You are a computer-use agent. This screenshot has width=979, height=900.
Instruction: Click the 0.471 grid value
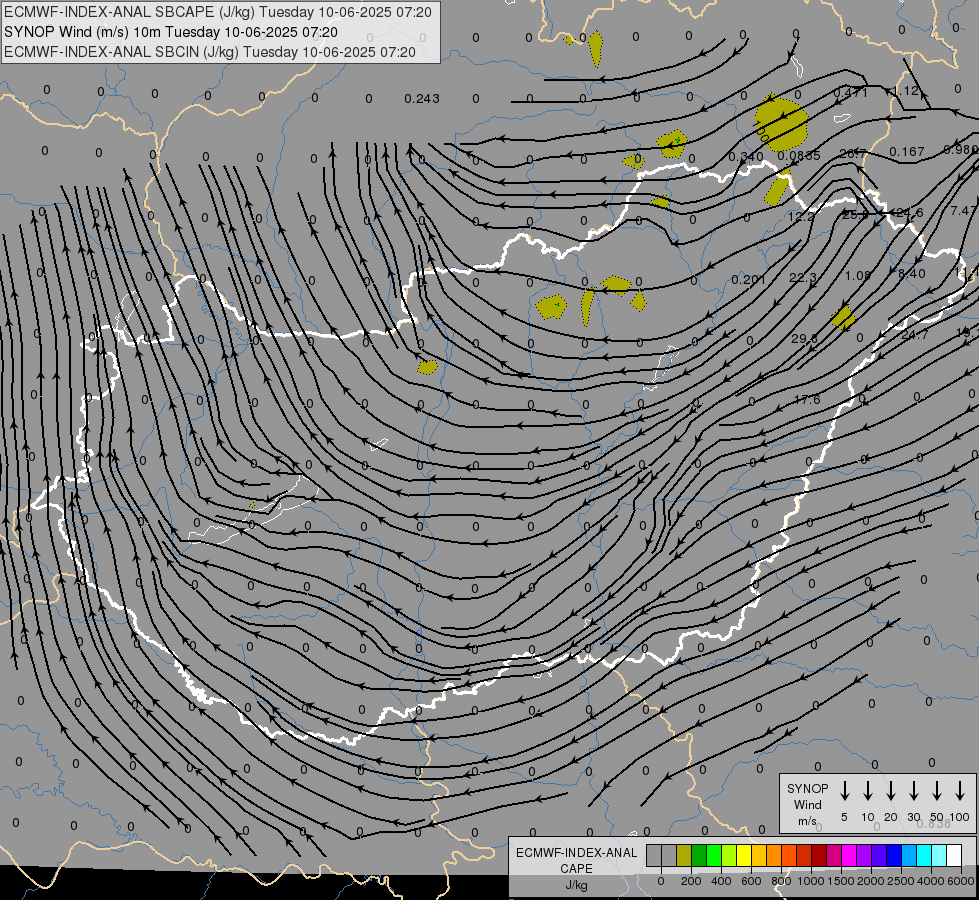click(x=850, y=92)
